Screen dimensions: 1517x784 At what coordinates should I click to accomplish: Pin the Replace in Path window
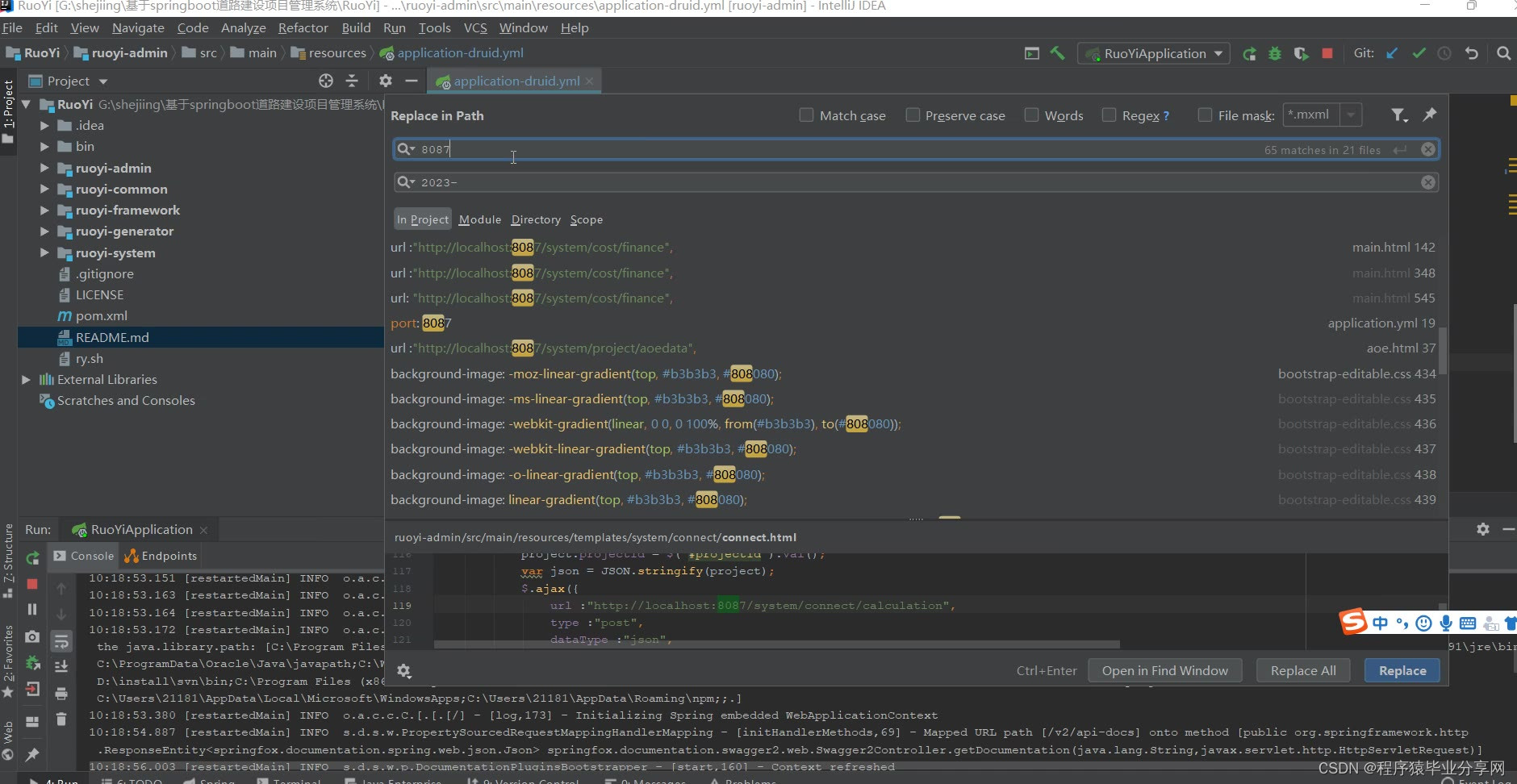point(1429,115)
